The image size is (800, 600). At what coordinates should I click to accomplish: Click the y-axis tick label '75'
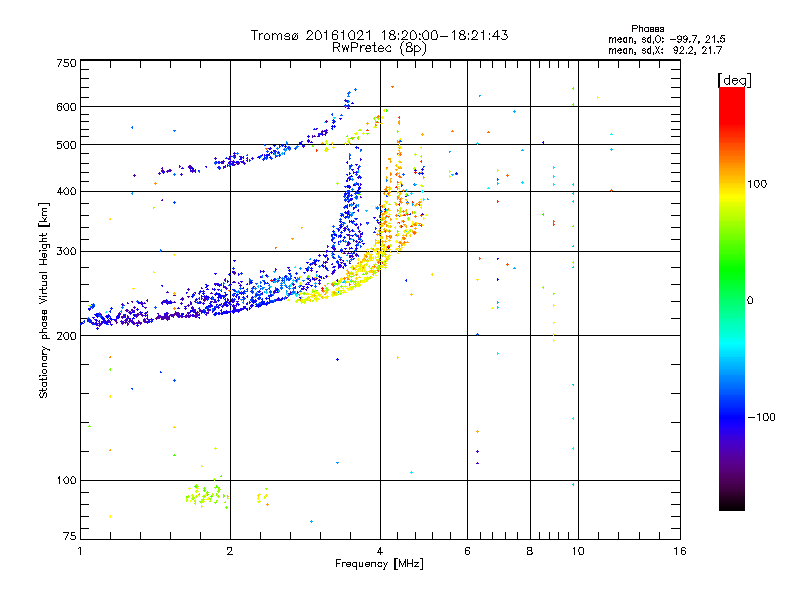coord(70,536)
